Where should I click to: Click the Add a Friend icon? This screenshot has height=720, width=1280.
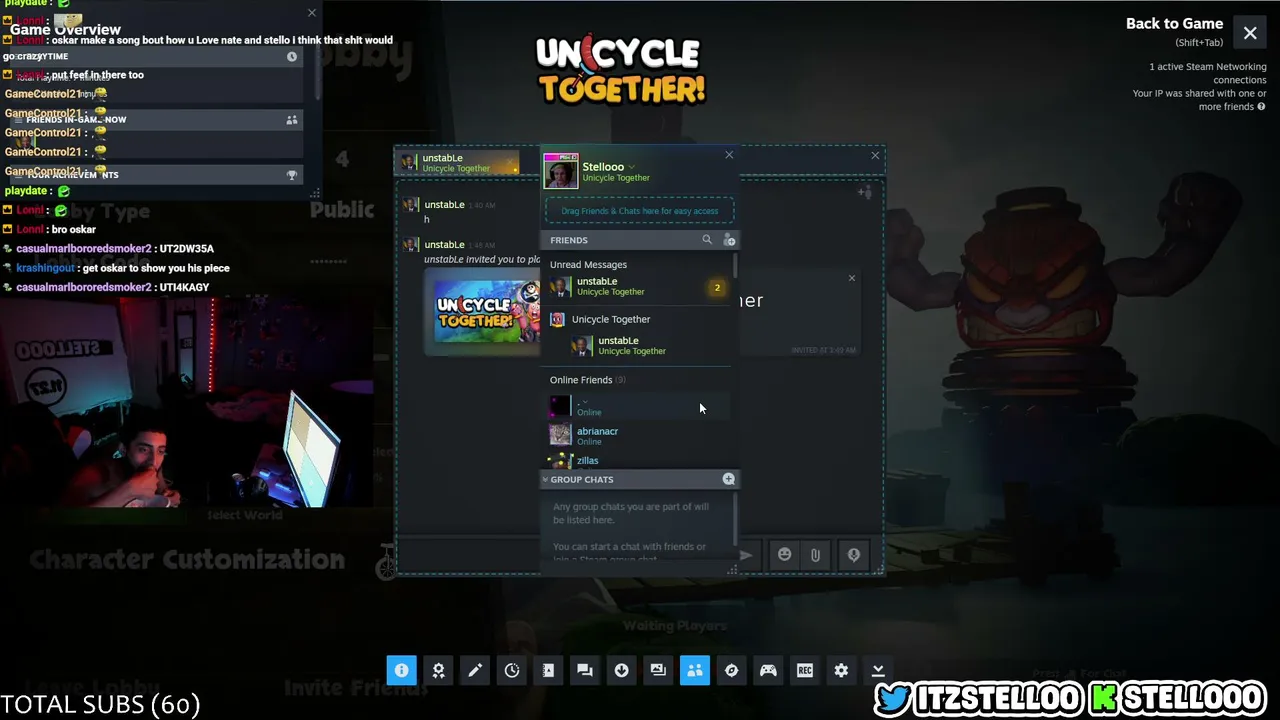click(x=729, y=240)
